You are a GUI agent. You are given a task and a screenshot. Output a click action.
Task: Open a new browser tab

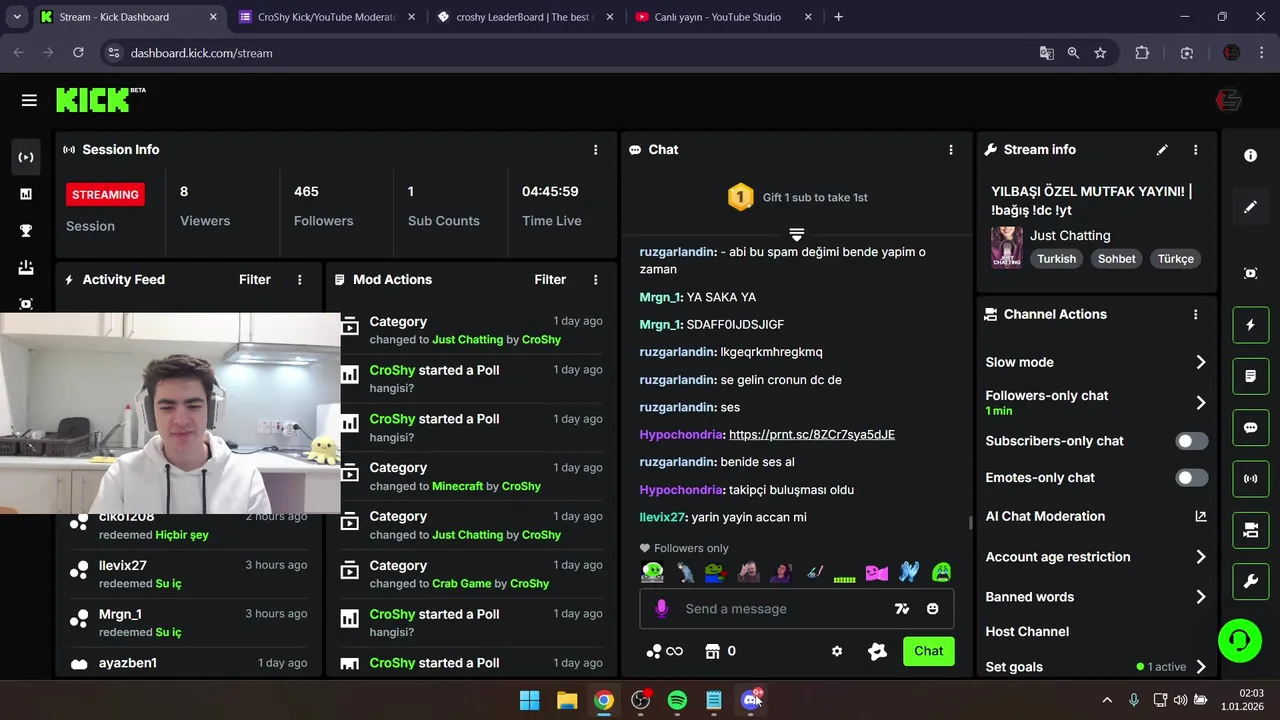click(838, 17)
